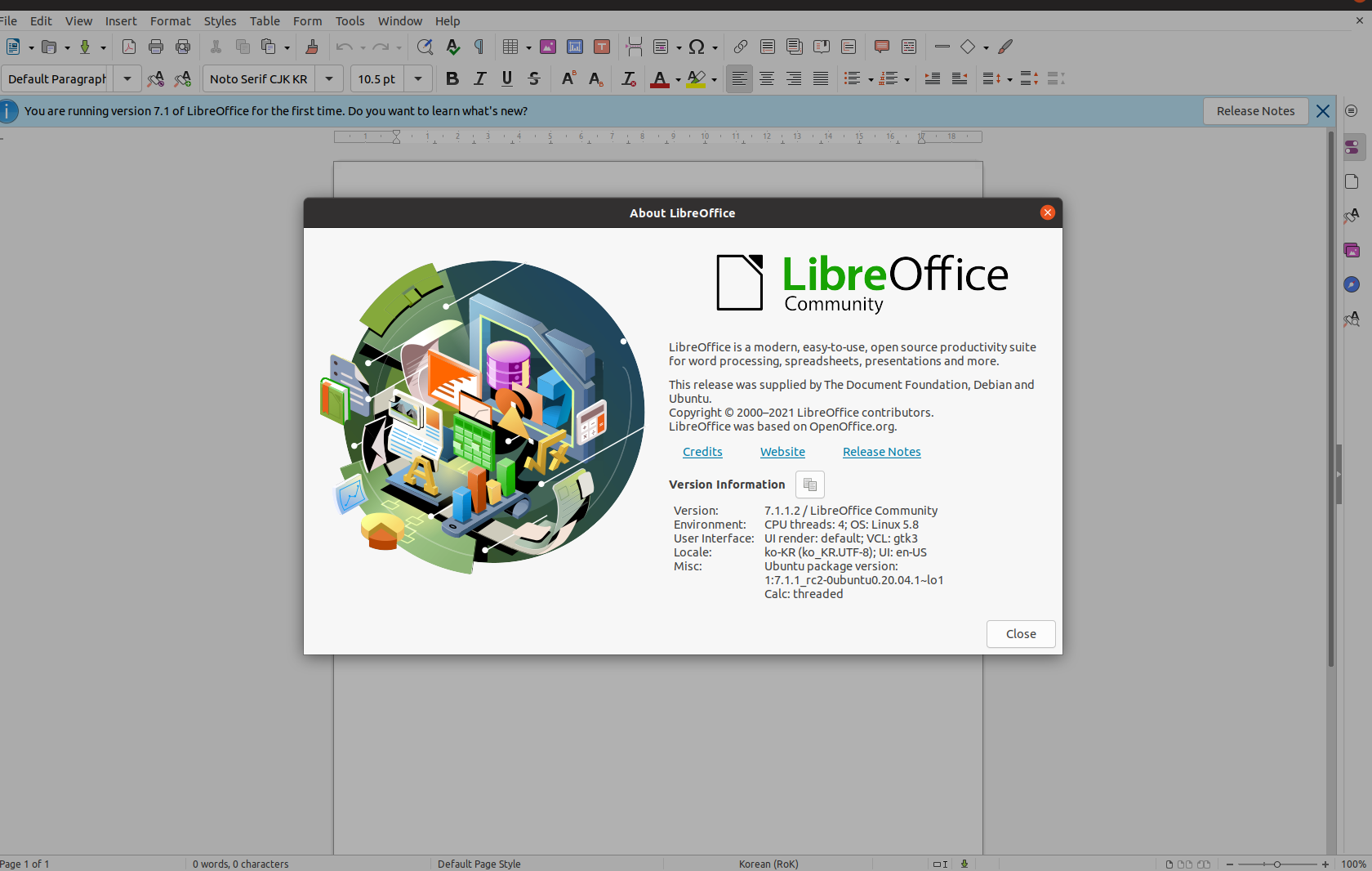This screenshot has width=1372, height=871.
Task: Click Close button in About dialog
Action: (1021, 634)
